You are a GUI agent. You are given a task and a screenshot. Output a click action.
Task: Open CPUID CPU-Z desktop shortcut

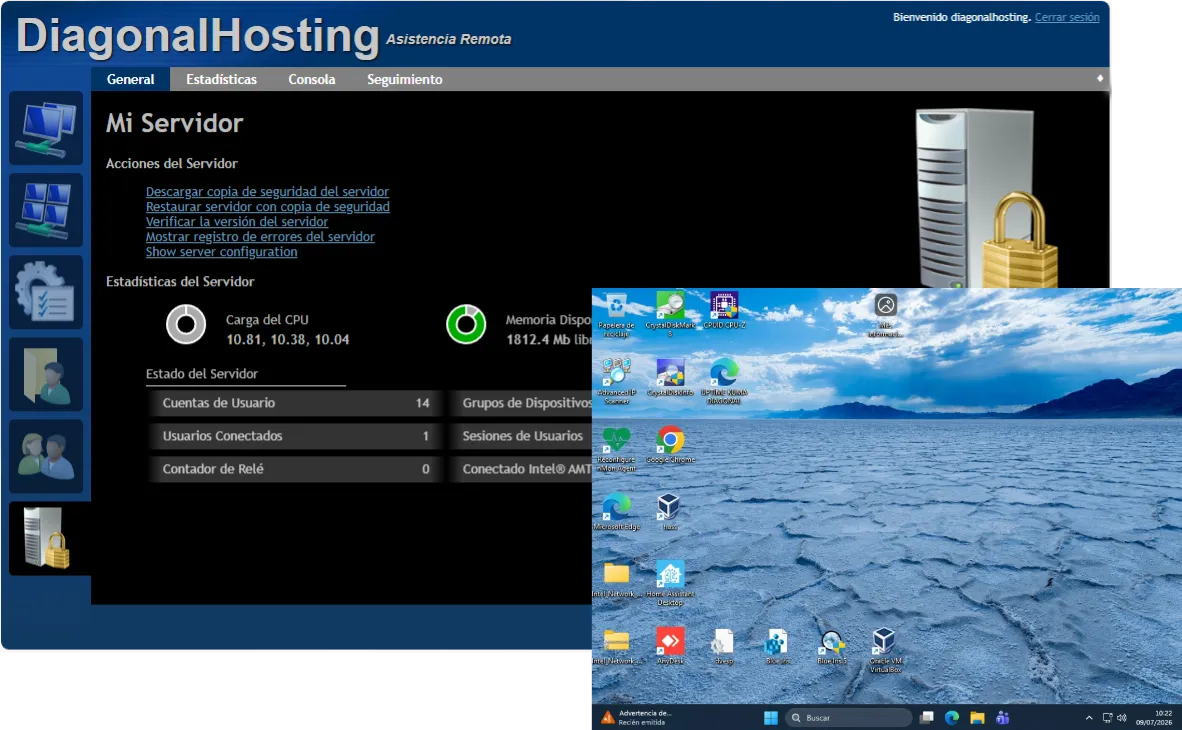pos(724,310)
